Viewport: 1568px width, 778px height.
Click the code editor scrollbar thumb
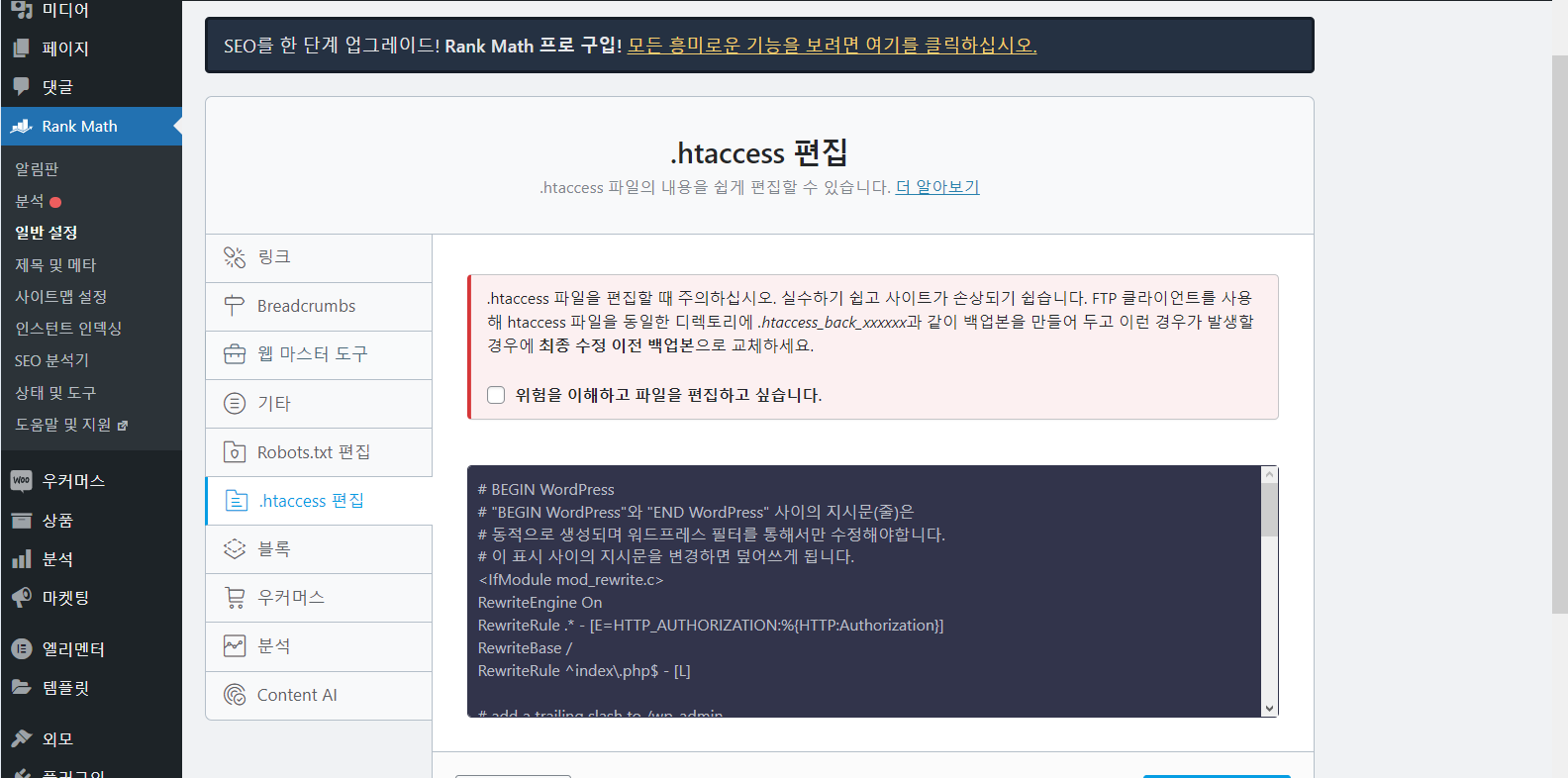[1270, 511]
